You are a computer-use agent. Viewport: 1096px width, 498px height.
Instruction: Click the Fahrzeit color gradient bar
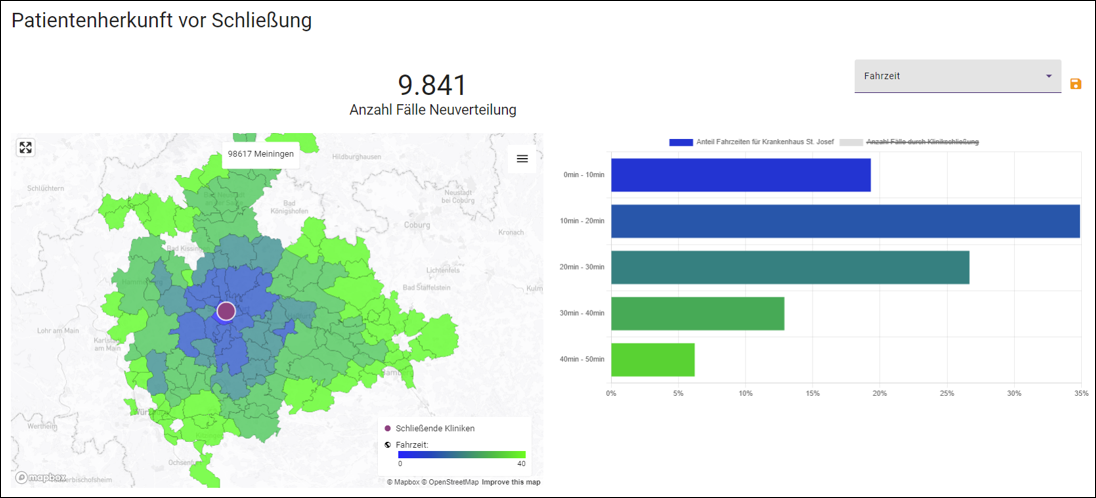461,454
